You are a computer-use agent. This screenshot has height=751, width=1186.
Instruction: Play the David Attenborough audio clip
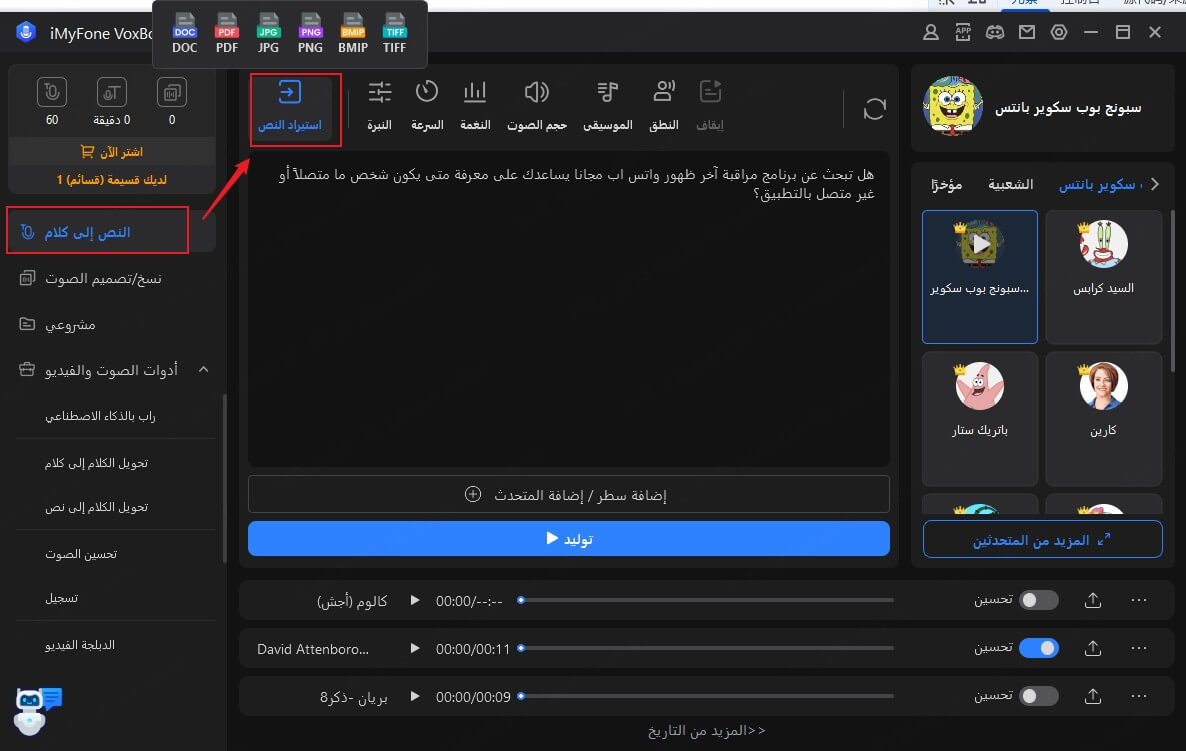pyautogui.click(x=414, y=648)
